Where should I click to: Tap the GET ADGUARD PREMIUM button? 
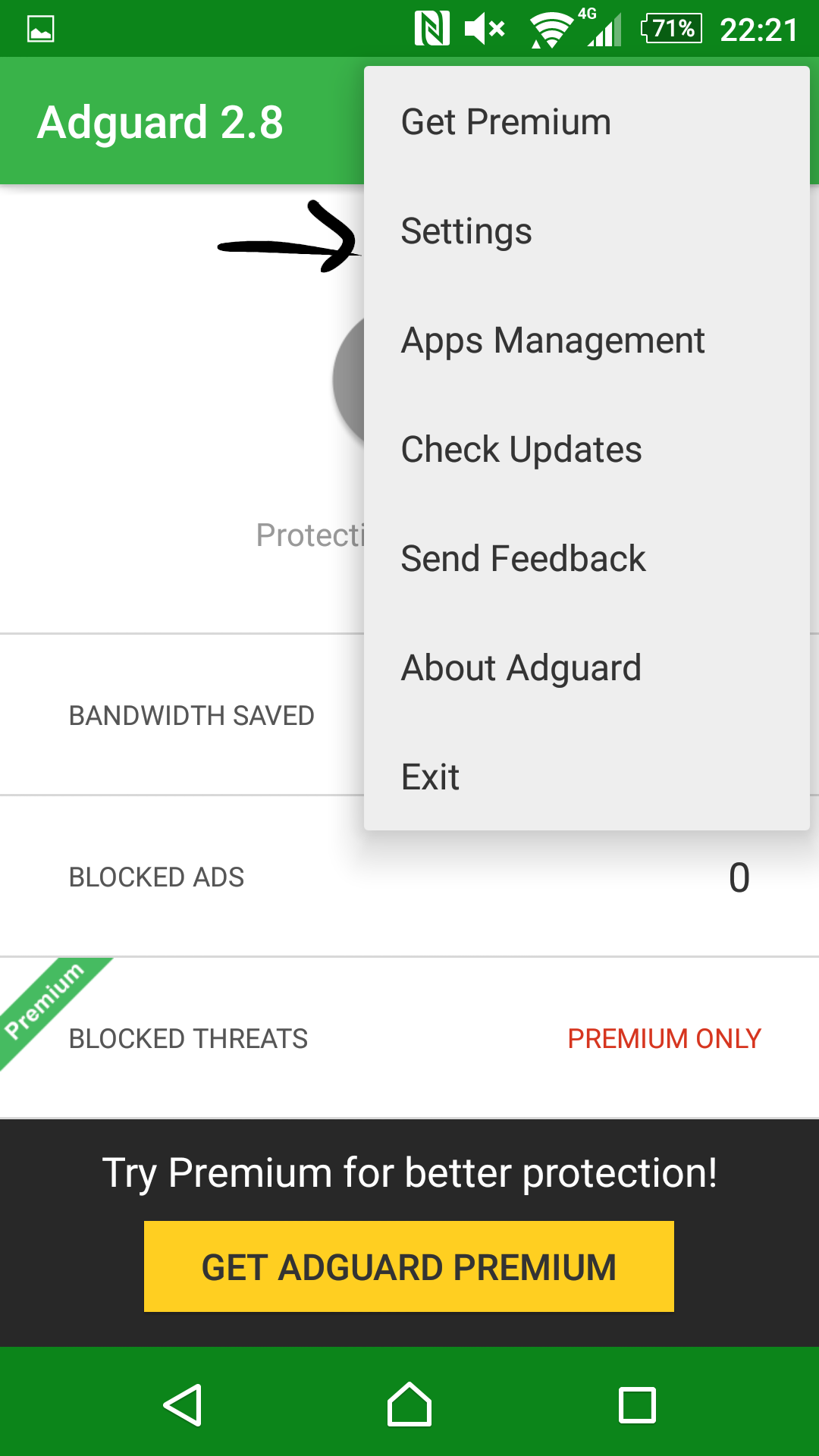pos(409,1266)
